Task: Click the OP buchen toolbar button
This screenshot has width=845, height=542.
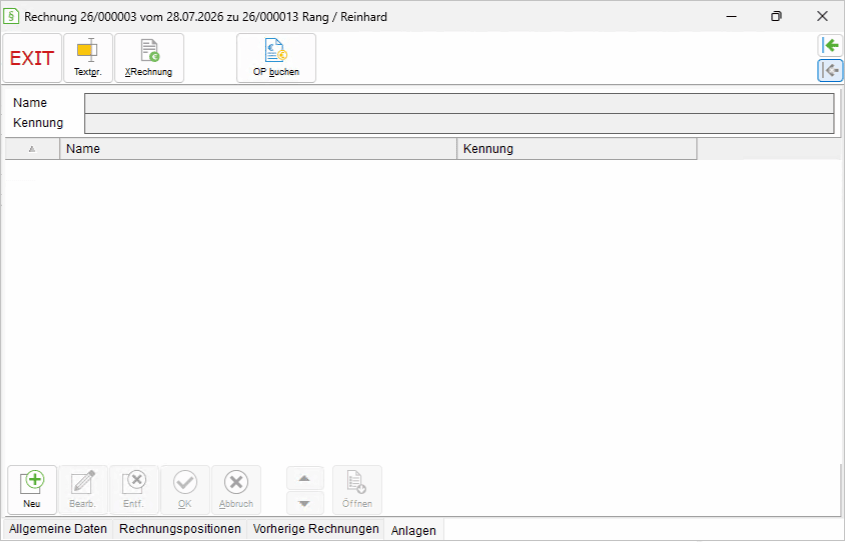Action: tap(276, 58)
